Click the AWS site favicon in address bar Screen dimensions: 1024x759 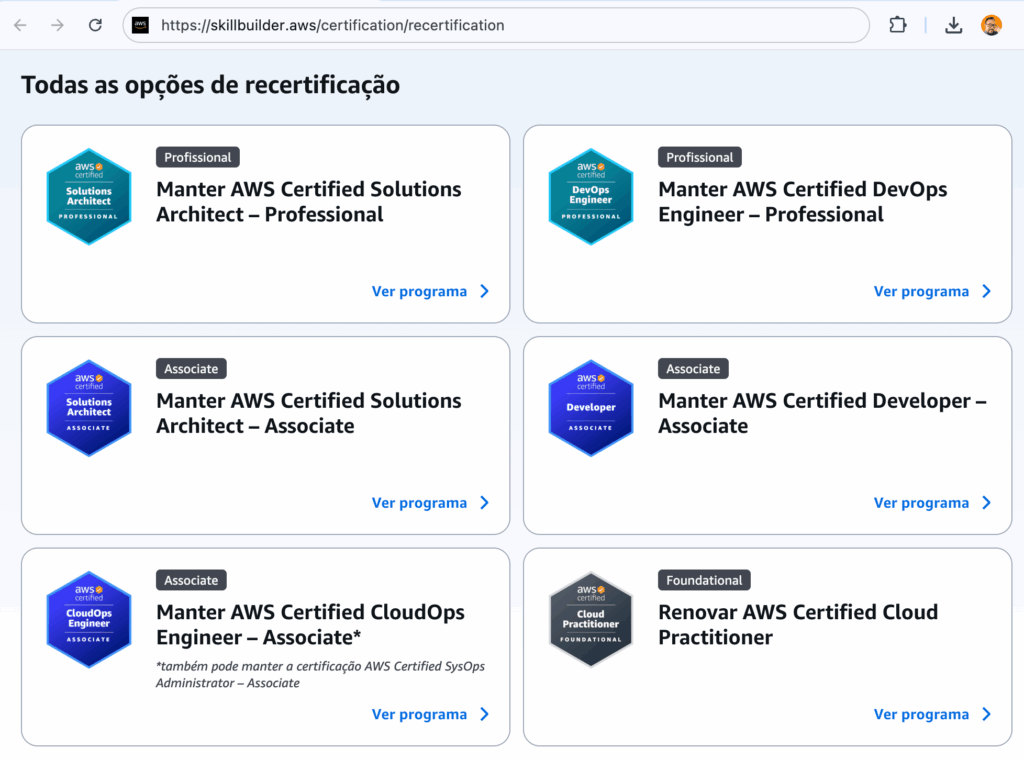[x=140, y=25]
